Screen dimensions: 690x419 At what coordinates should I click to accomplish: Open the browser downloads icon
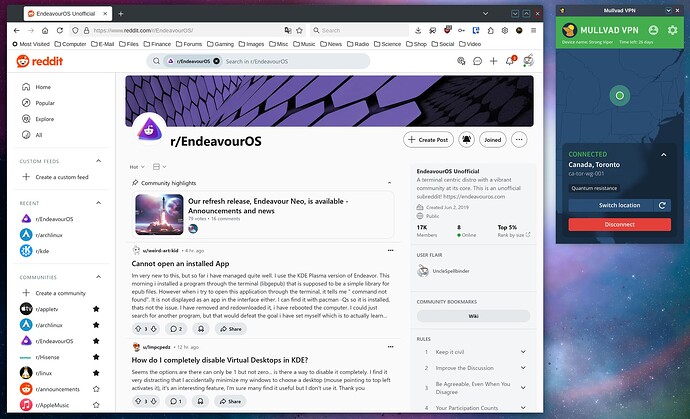418,30
